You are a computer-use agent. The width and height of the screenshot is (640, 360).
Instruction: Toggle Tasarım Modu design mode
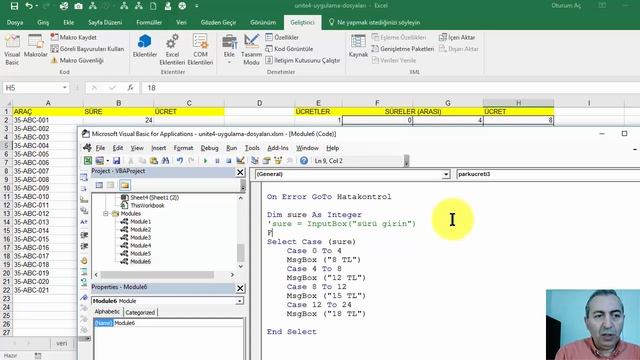click(251, 49)
